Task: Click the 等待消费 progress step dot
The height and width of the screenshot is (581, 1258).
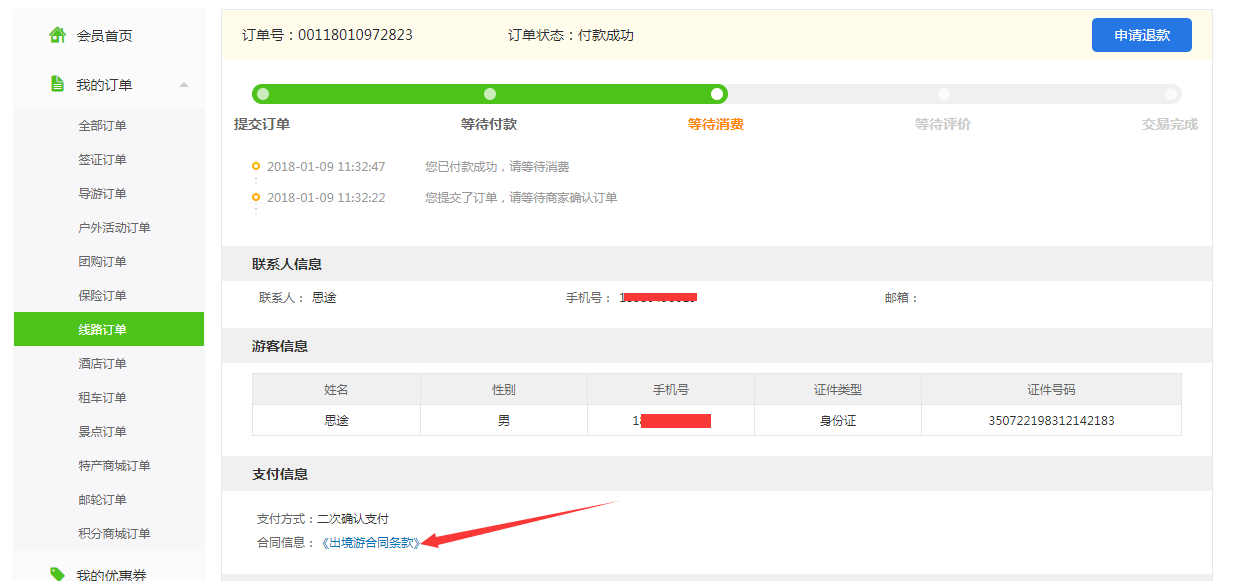Action: click(717, 94)
